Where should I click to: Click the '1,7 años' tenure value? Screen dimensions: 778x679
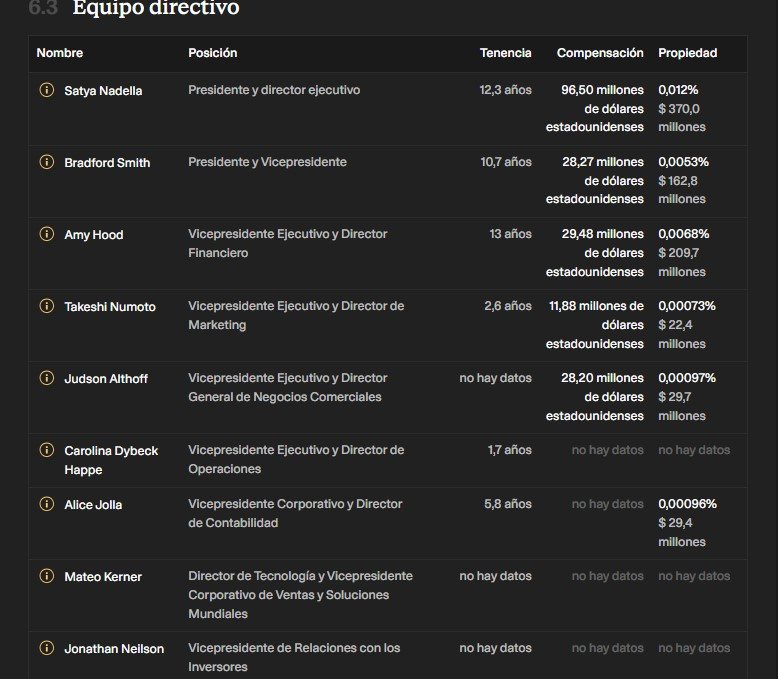coord(509,450)
